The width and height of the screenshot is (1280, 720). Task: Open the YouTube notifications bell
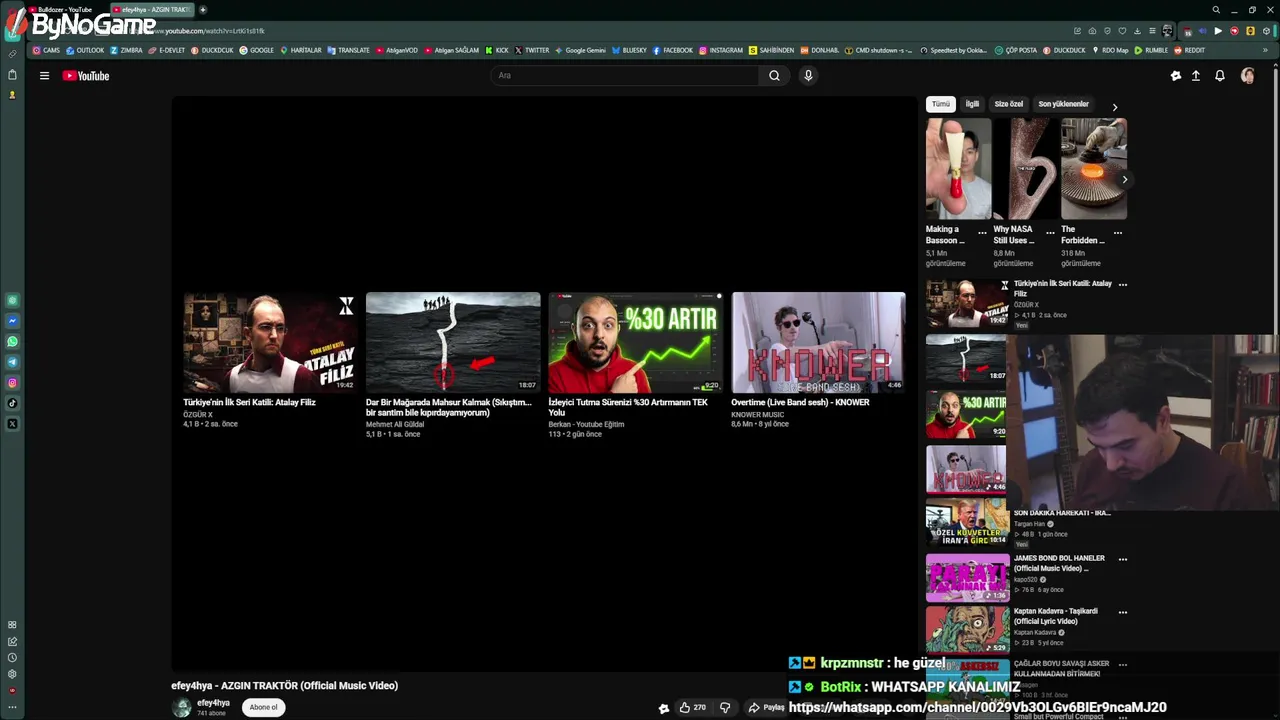click(x=1220, y=76)
